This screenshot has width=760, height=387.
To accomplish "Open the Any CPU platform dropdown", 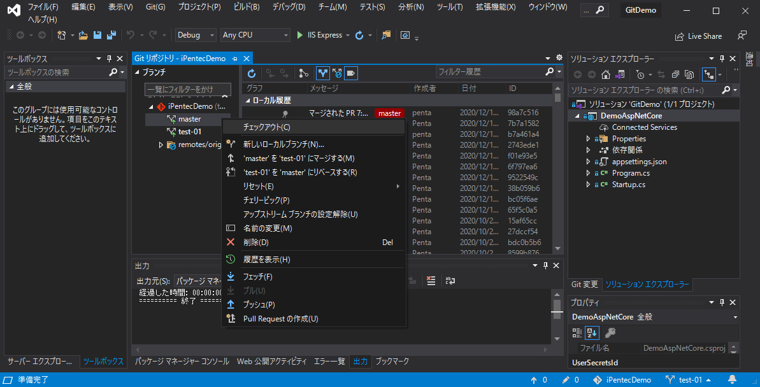I will point(255,35).
